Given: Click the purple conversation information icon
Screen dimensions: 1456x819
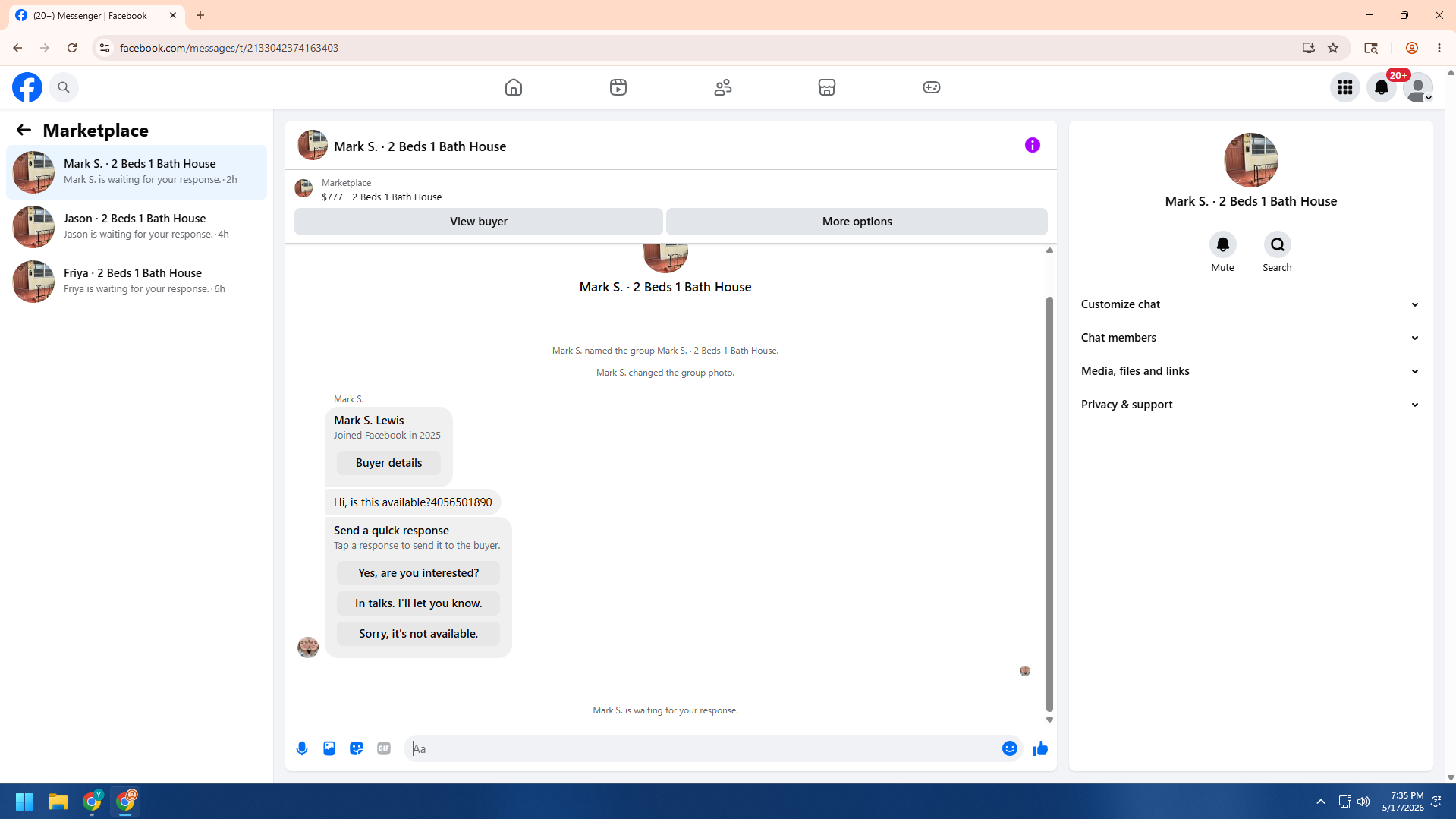Looking at the screenshot, I should [x=1033, y=145].
